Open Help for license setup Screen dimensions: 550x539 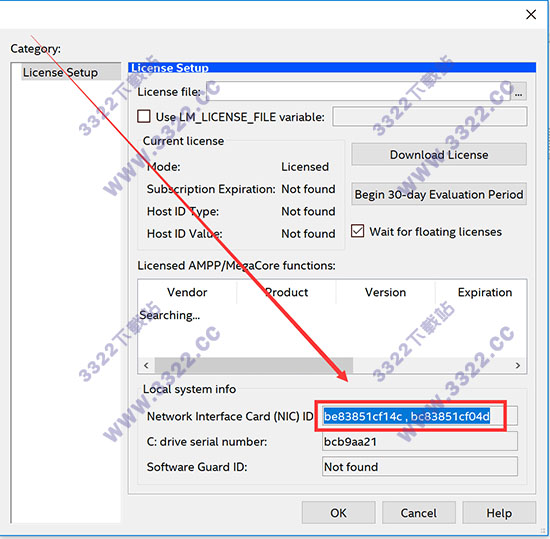tap(499, 513)
